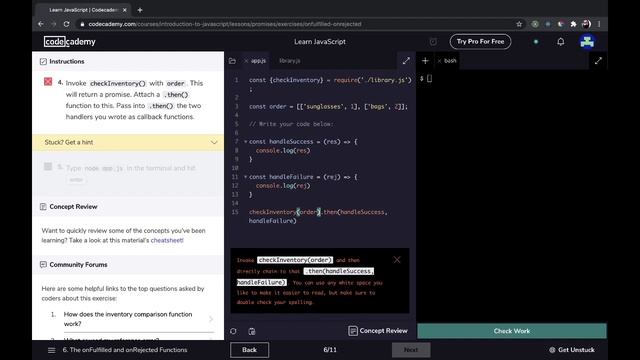Click the 6/11 progress indicator
Image resolution: width=640 pixels, height=360 pixels.
point(330,350)
